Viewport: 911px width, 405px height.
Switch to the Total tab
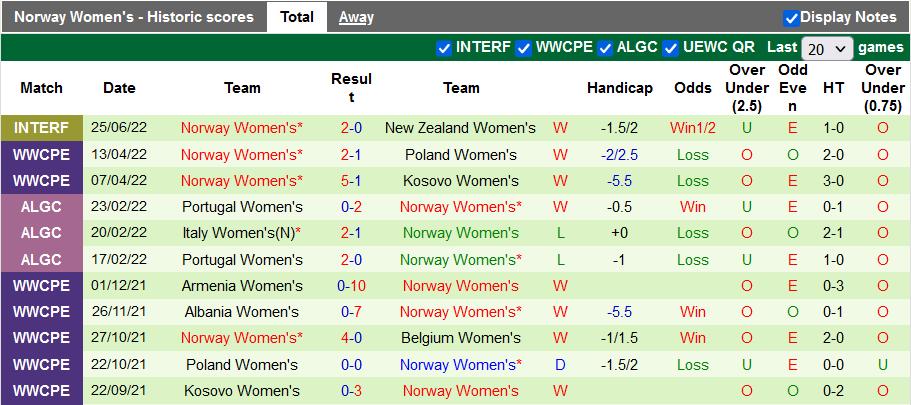297,17
